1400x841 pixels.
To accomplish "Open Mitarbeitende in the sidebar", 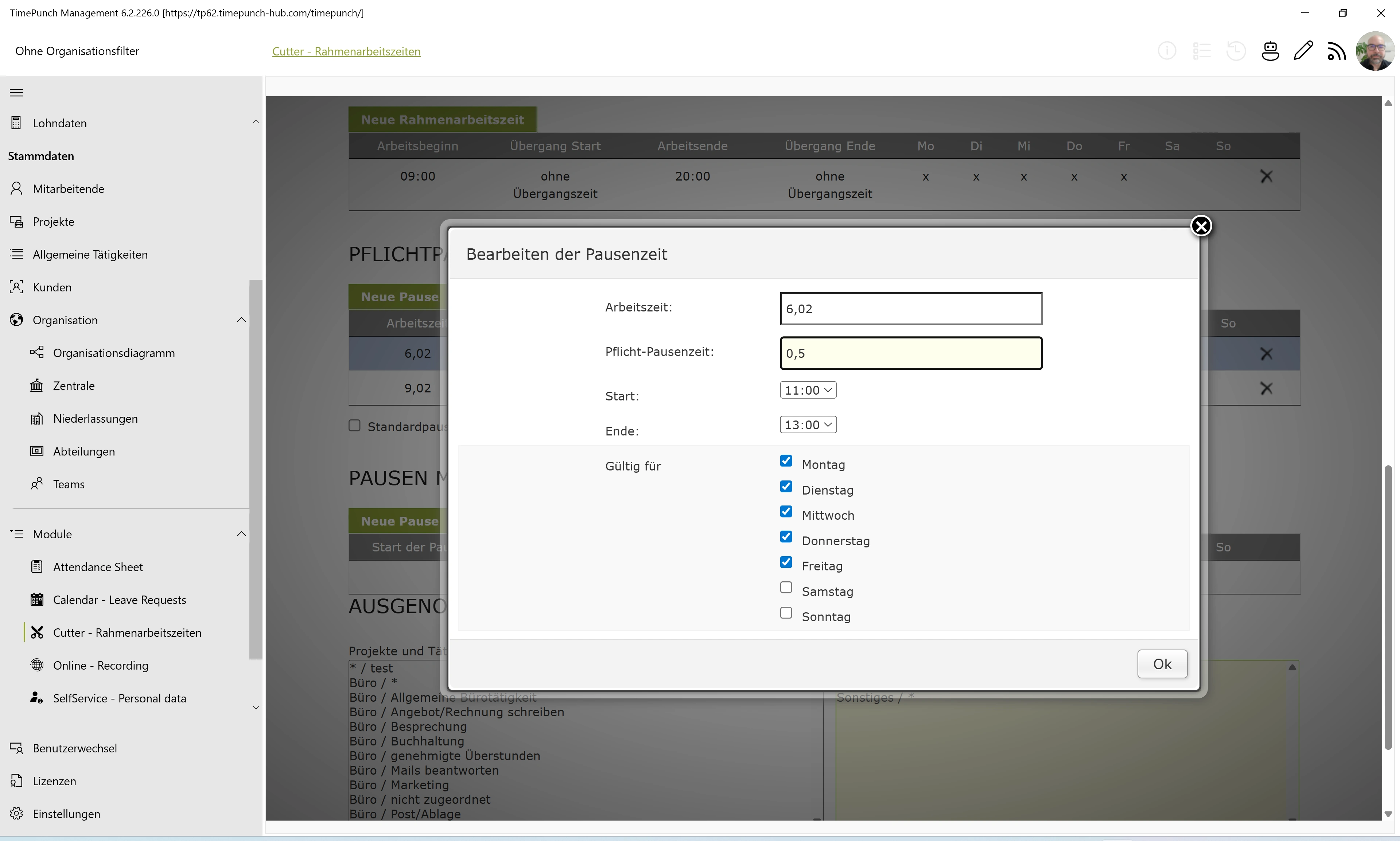I will [x=69, y=189].
